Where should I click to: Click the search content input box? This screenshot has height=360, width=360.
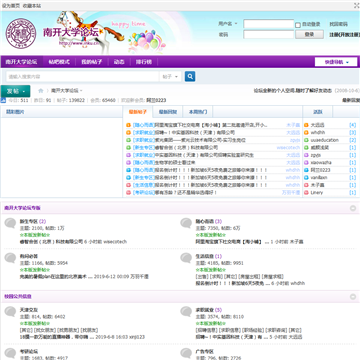pos(82,77)
